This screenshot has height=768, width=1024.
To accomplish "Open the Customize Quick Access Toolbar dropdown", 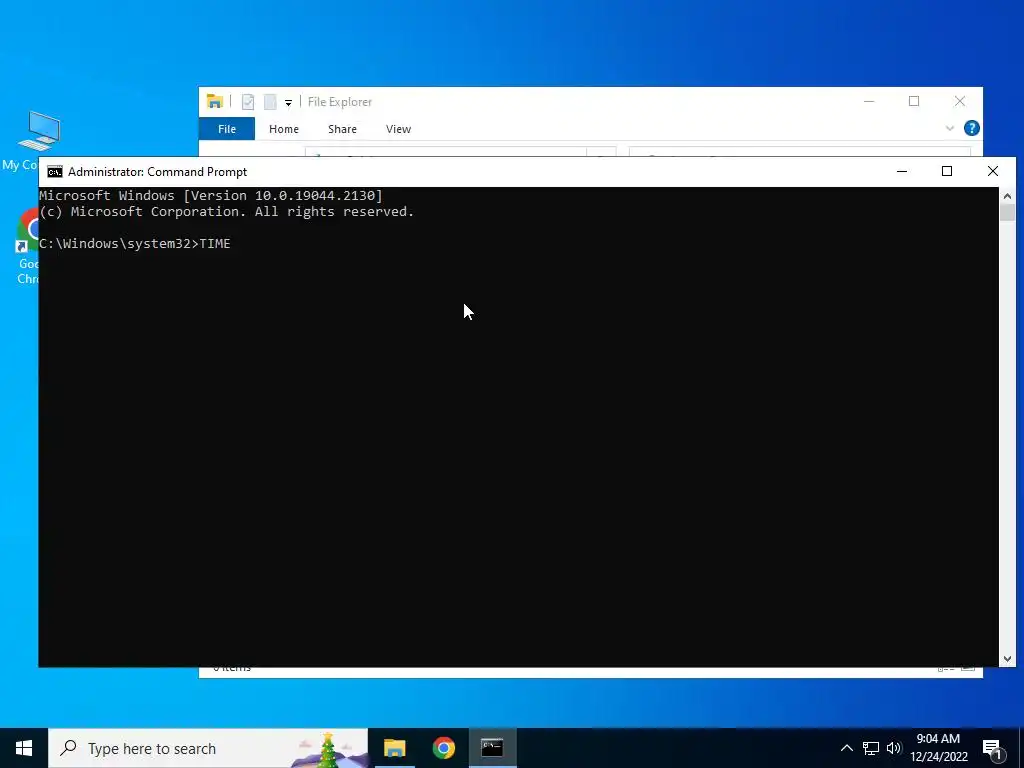I will pyautogui.click(x=288, y=103).
